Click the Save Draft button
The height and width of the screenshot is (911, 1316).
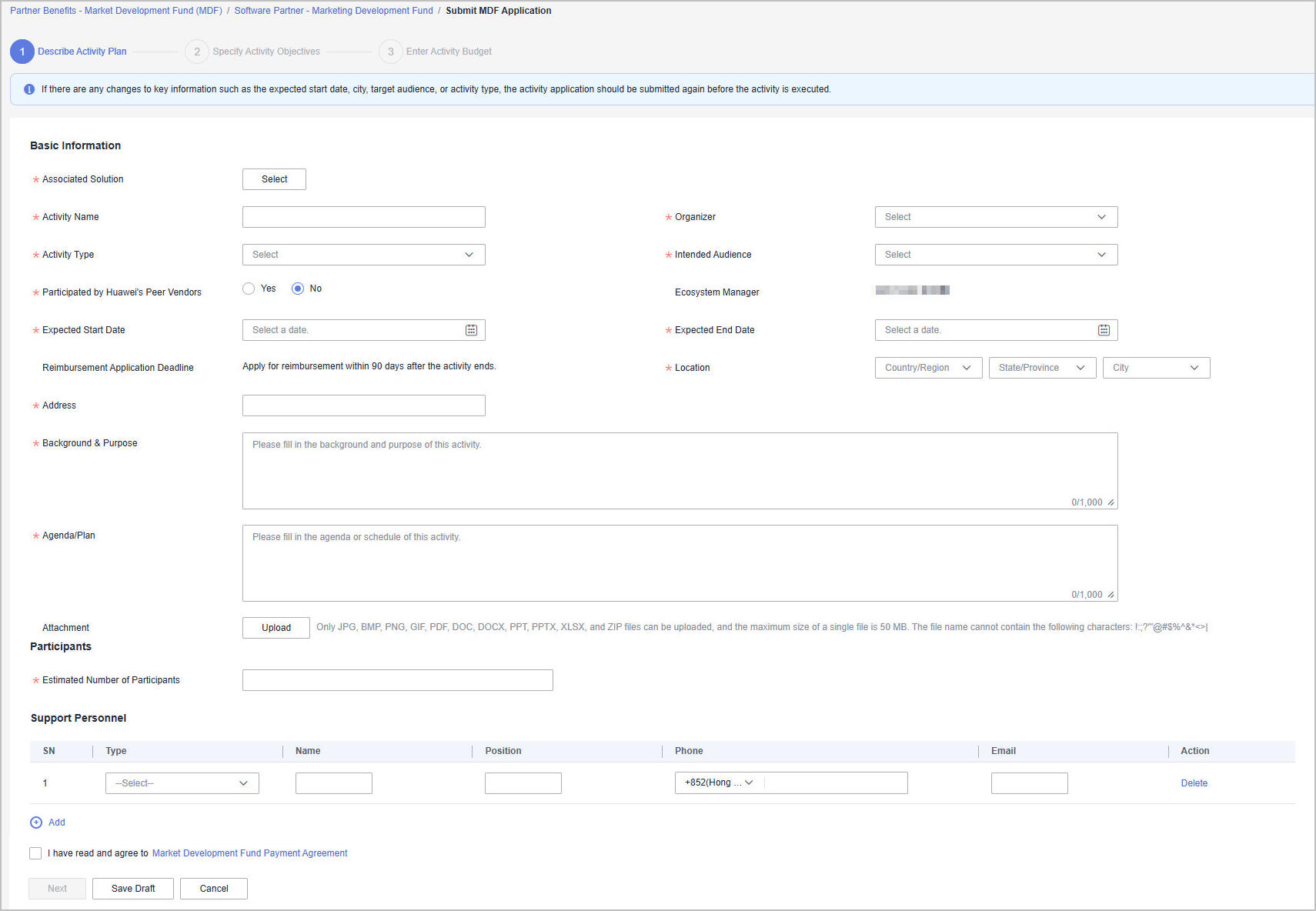[x=133, y=889]
